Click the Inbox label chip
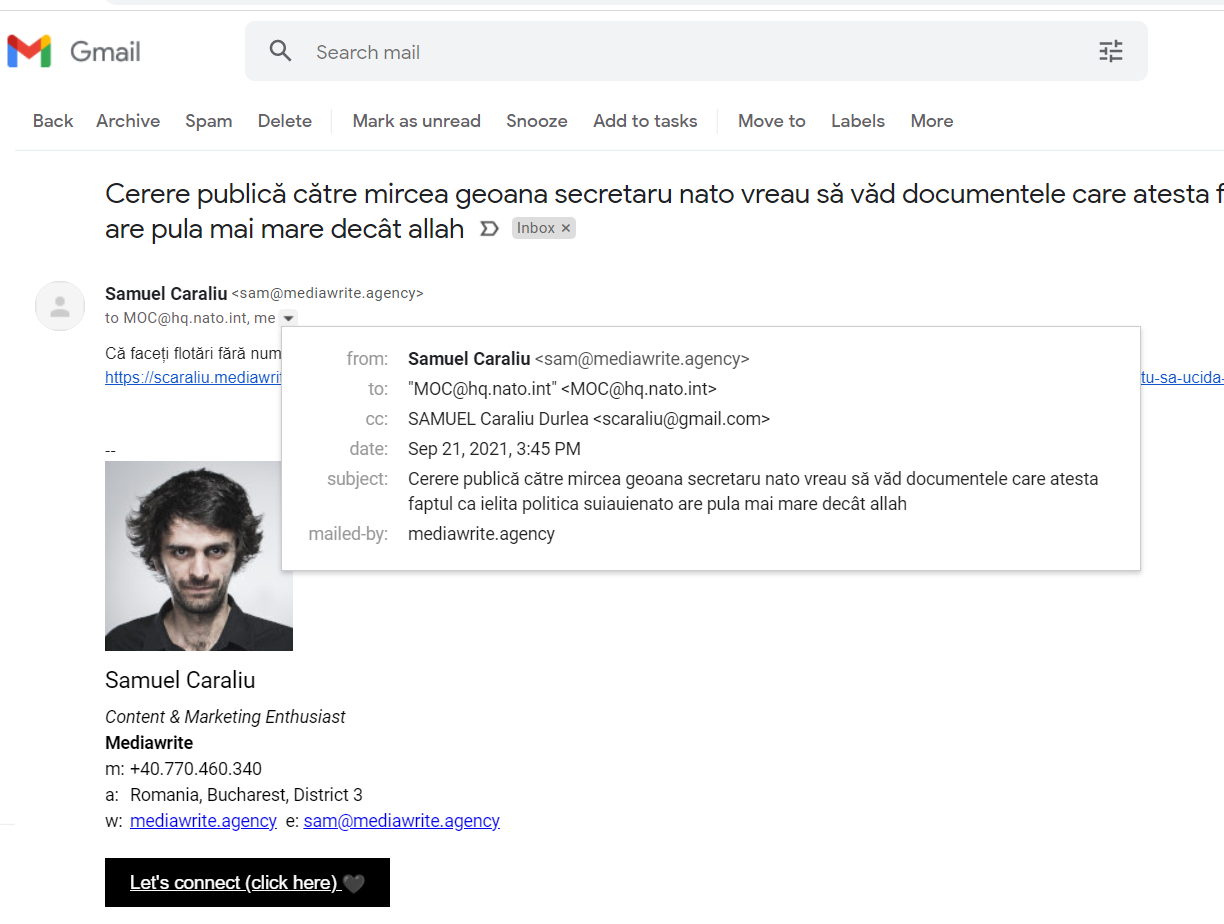 tap(543, 228)
